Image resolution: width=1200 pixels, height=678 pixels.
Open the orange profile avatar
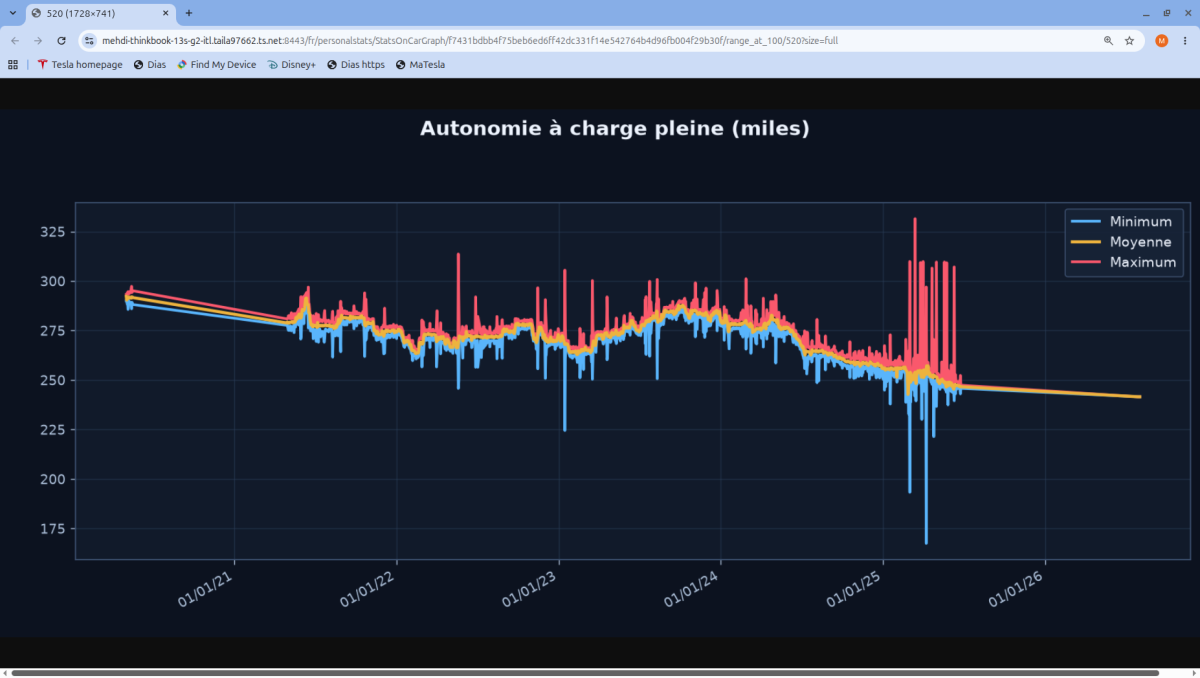coord(1161,41)
